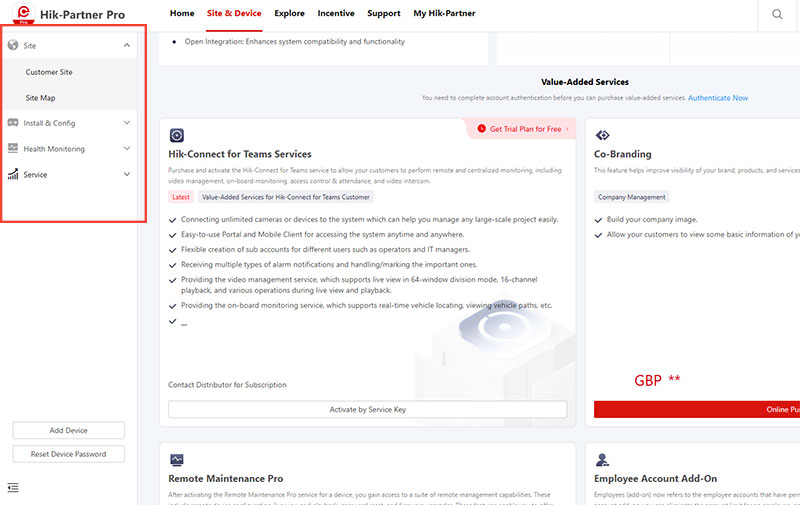Collapse the Site section chevron
The image size is (800, 505).
pyautogui.click(x=127, y=45)
